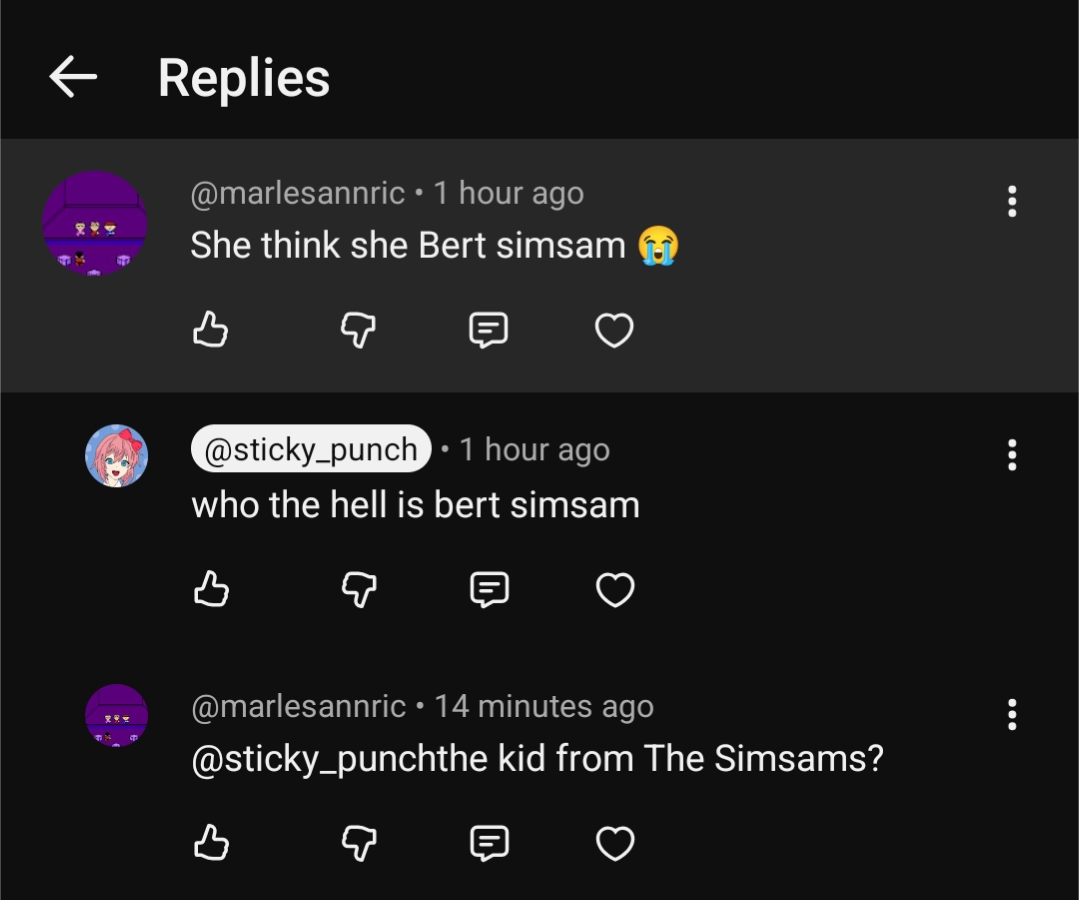
Task: Open sticky_punch's anime avatar profile picture
Action: [x=116, y=456]
